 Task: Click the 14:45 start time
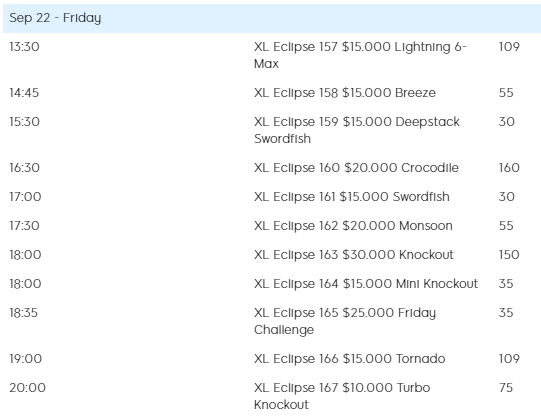pos(24,93)
